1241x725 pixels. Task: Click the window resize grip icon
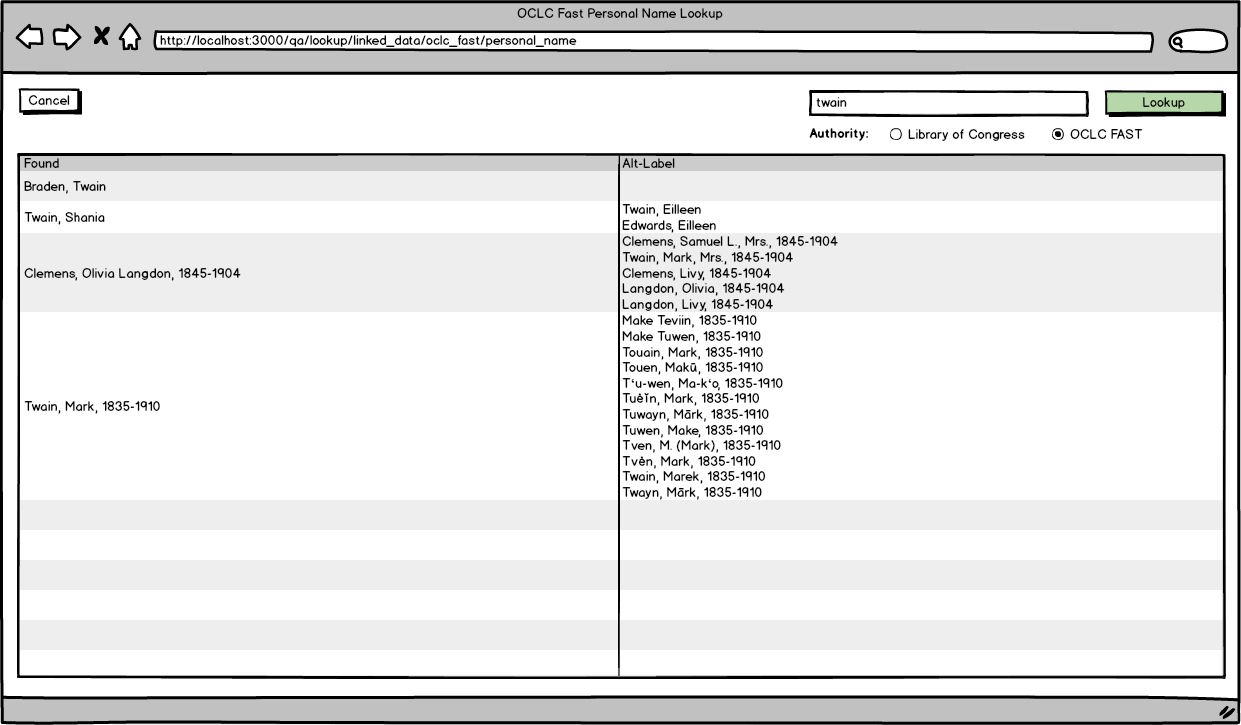(1226, 712)
